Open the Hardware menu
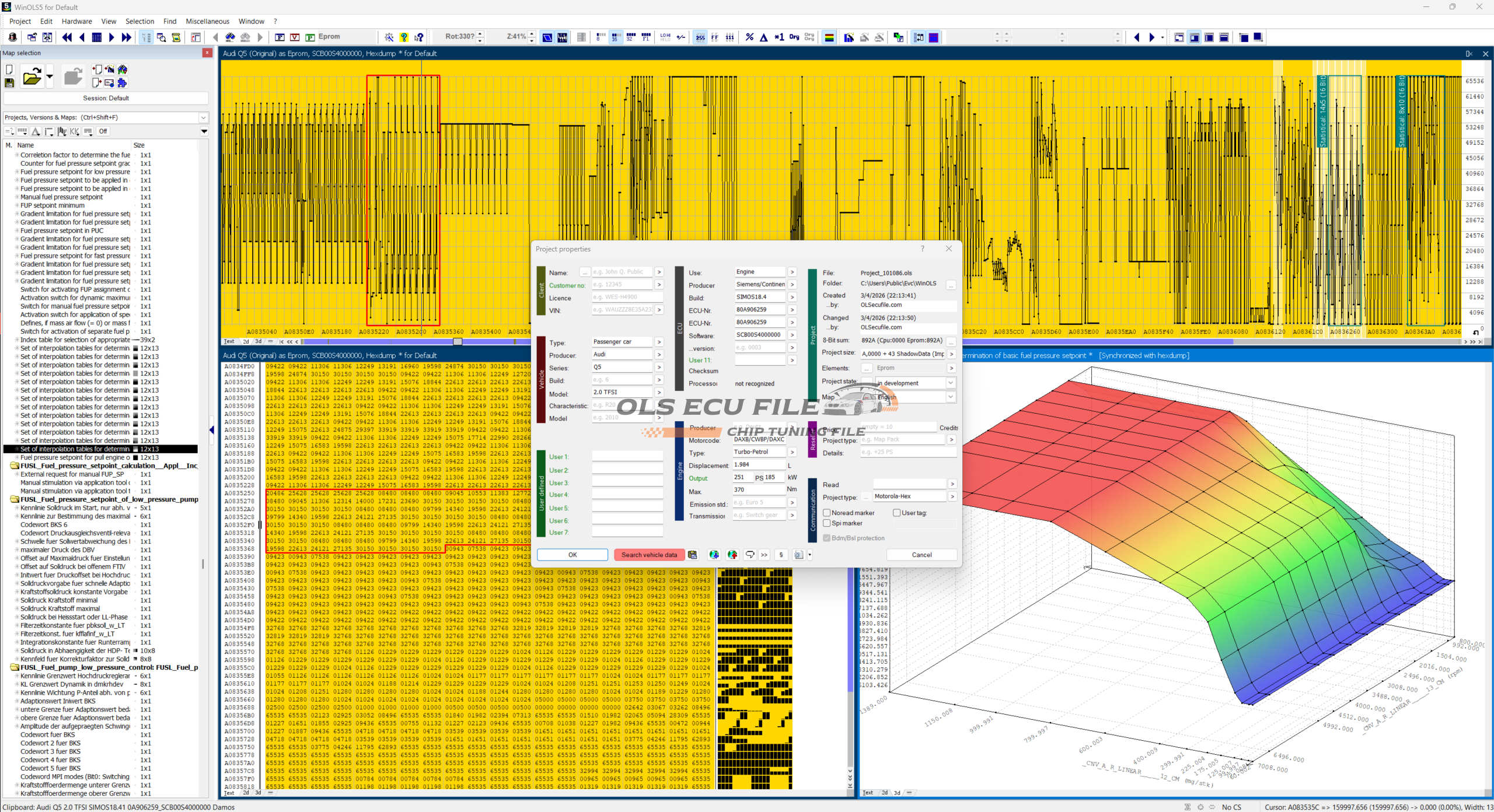 tap(76, 21)
